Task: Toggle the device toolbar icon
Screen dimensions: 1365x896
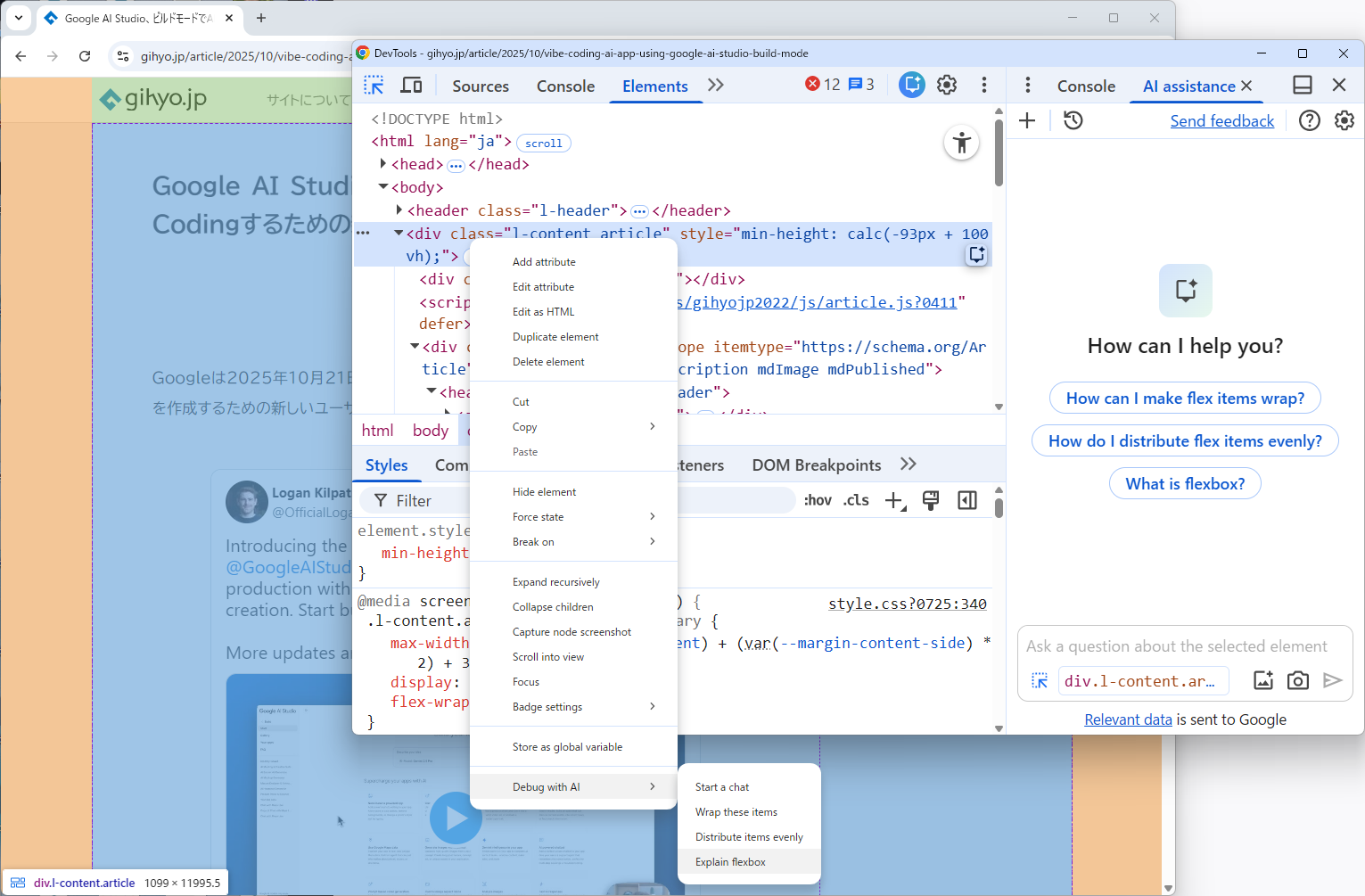Action: (411, 86)
